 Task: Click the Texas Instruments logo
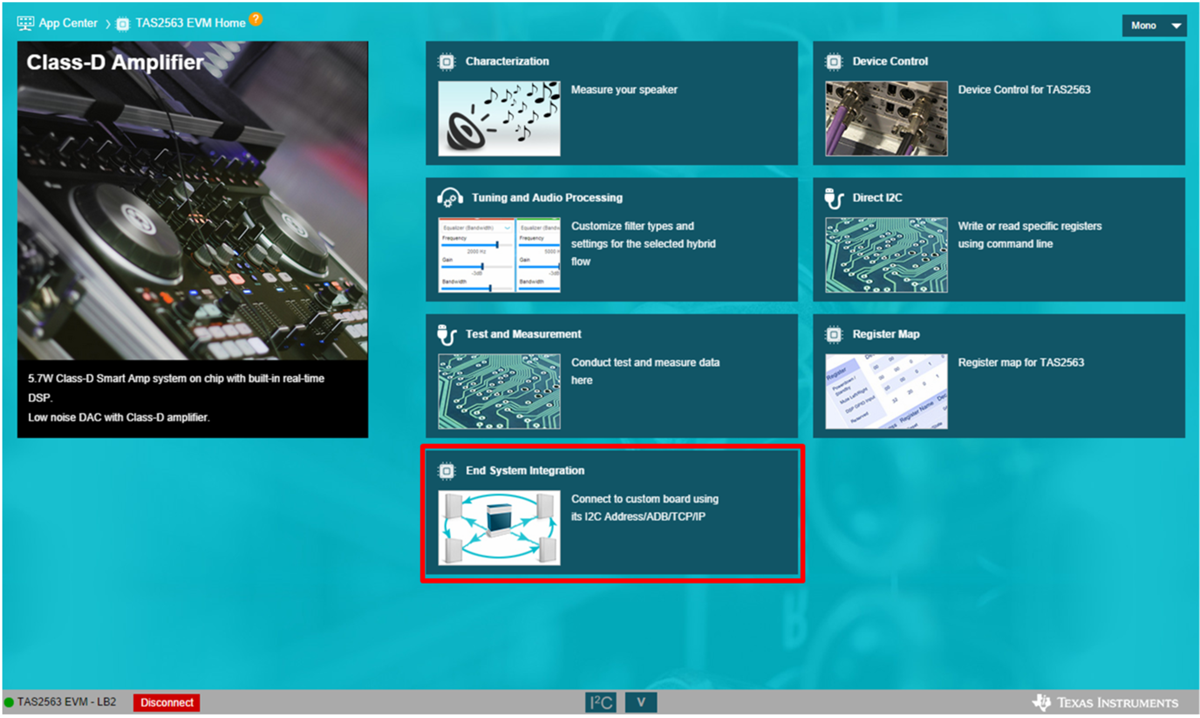[1105, 703]
